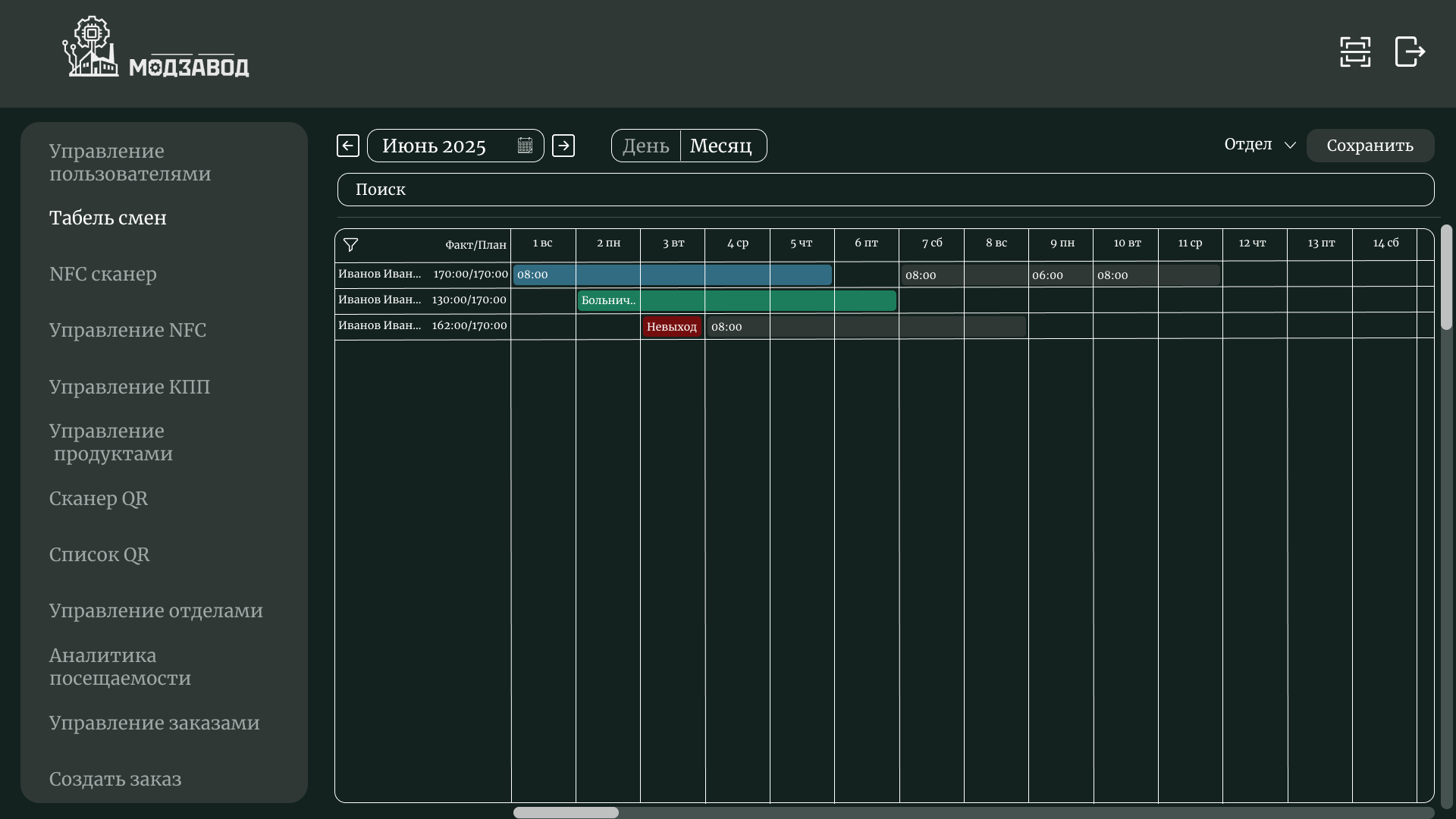Image resolution: width=1456 pixels, height=819 pixels.
Task: Click the scanner icon in header
Action: 1355,52
